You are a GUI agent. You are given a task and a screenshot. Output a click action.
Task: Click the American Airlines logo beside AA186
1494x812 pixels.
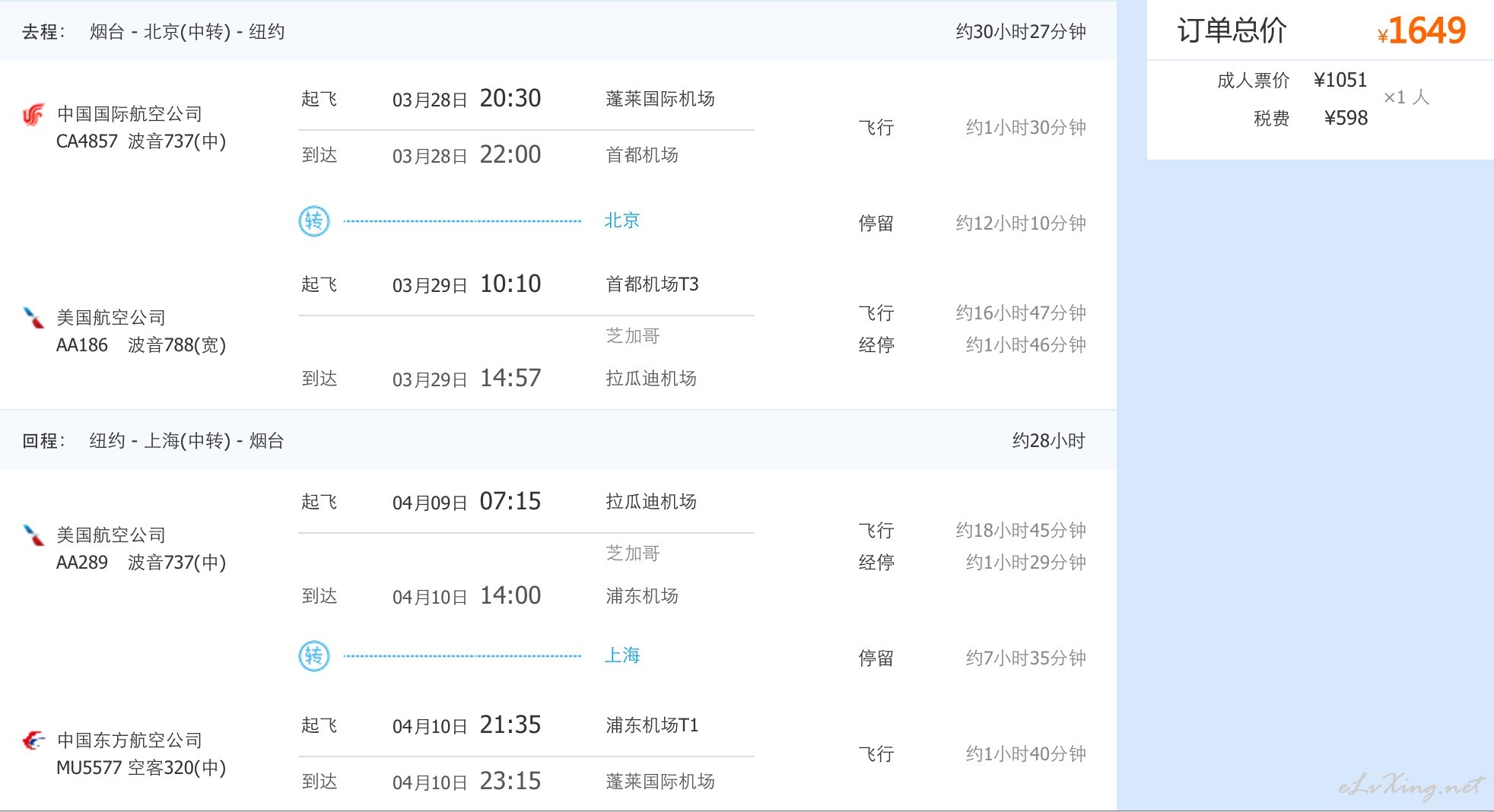[x=33, y=317]
